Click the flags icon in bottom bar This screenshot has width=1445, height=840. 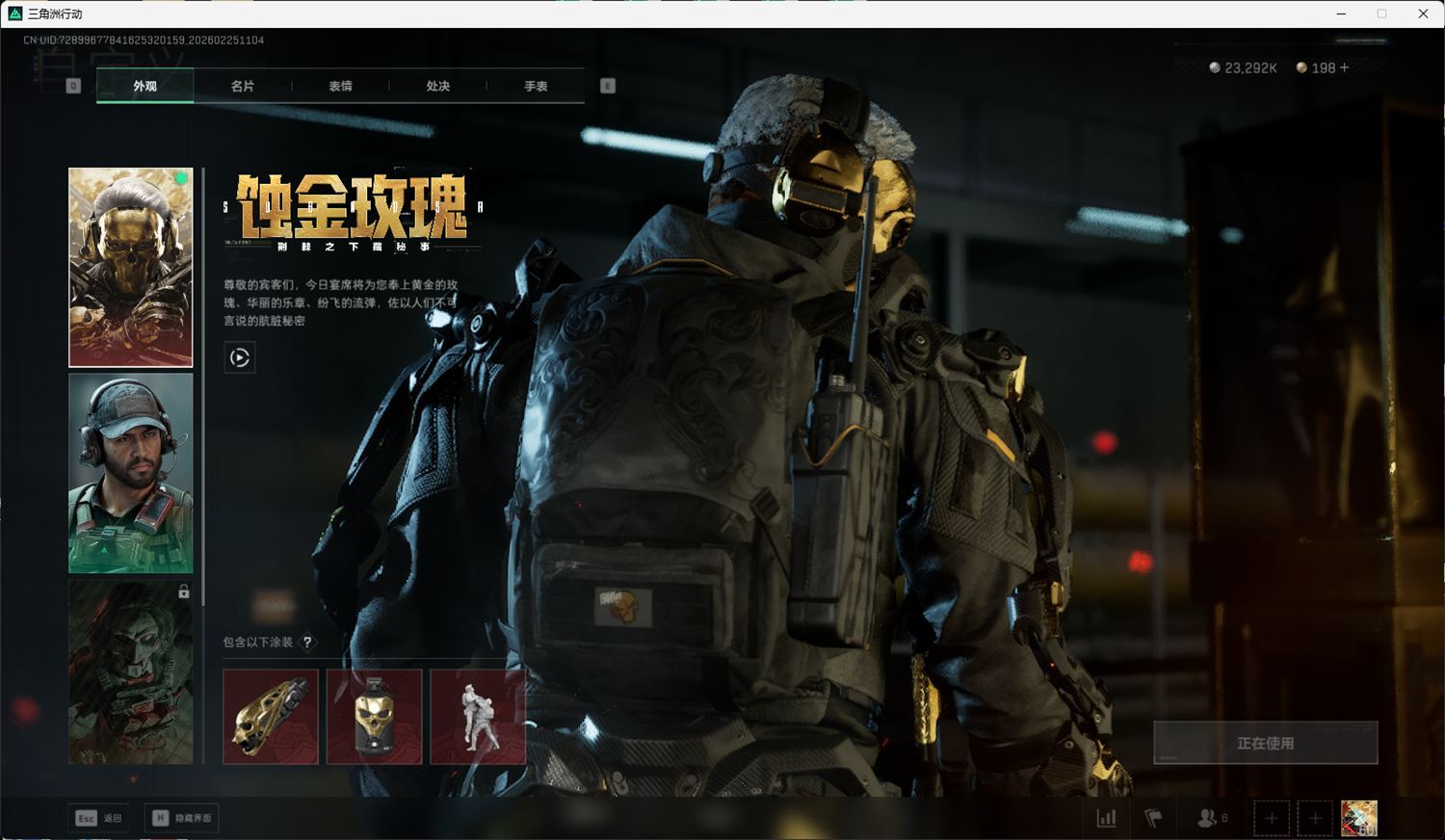(1153, 818)
